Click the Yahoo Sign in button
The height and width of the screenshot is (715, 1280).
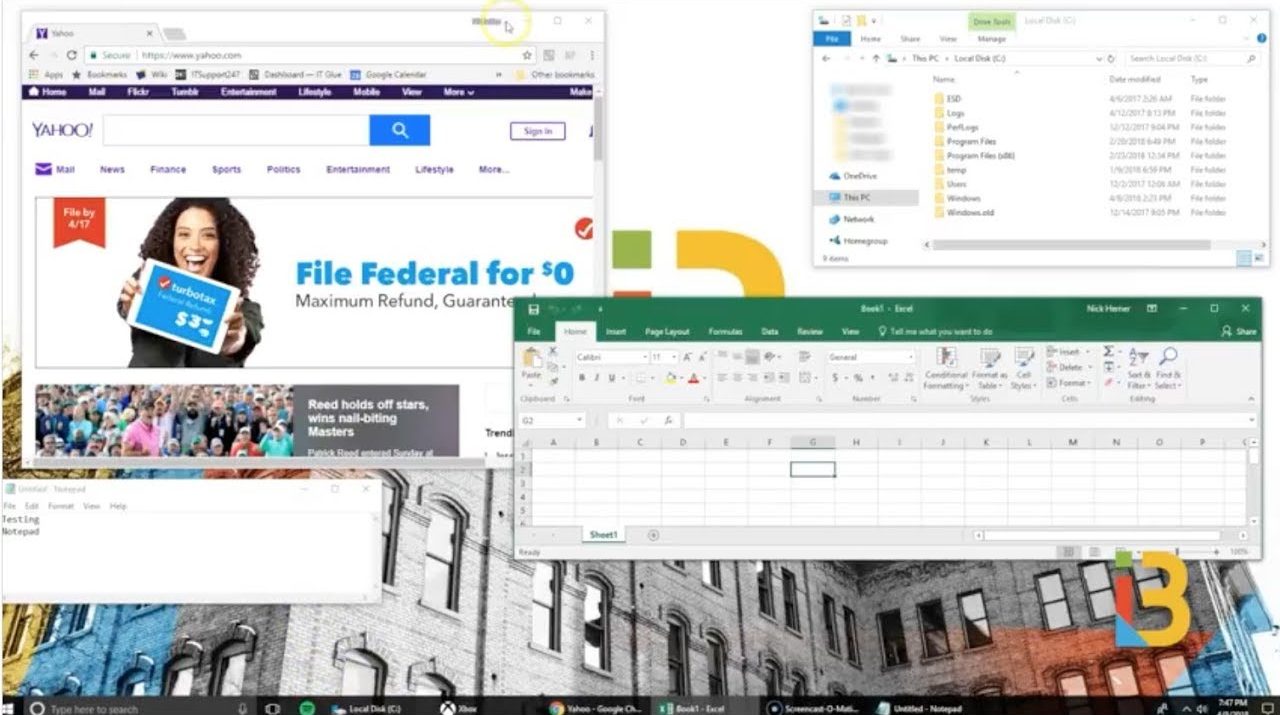pyautogui.click(x=537, y=131)
